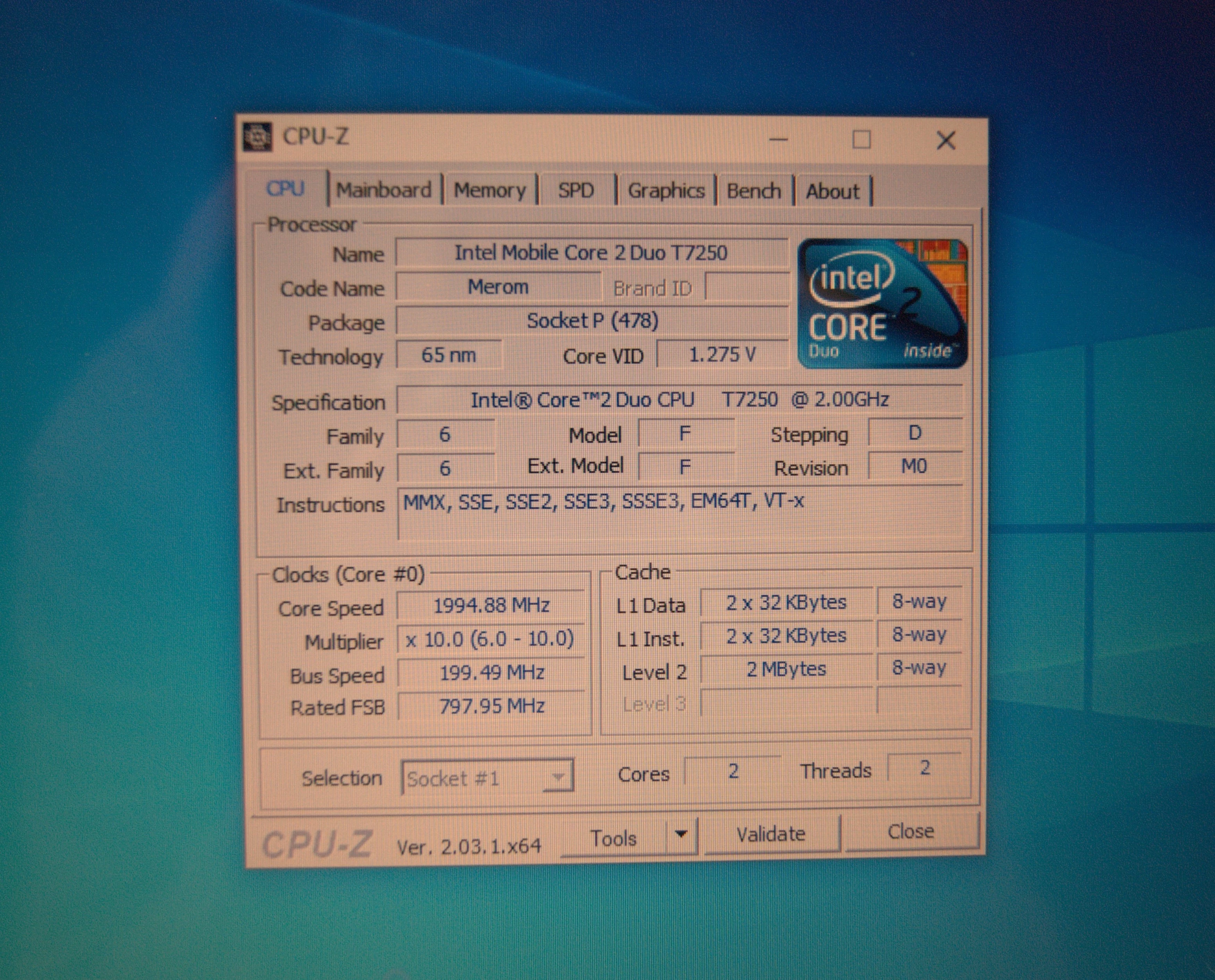Open the About tab
1215x980 pixels.
click(832, 192)
